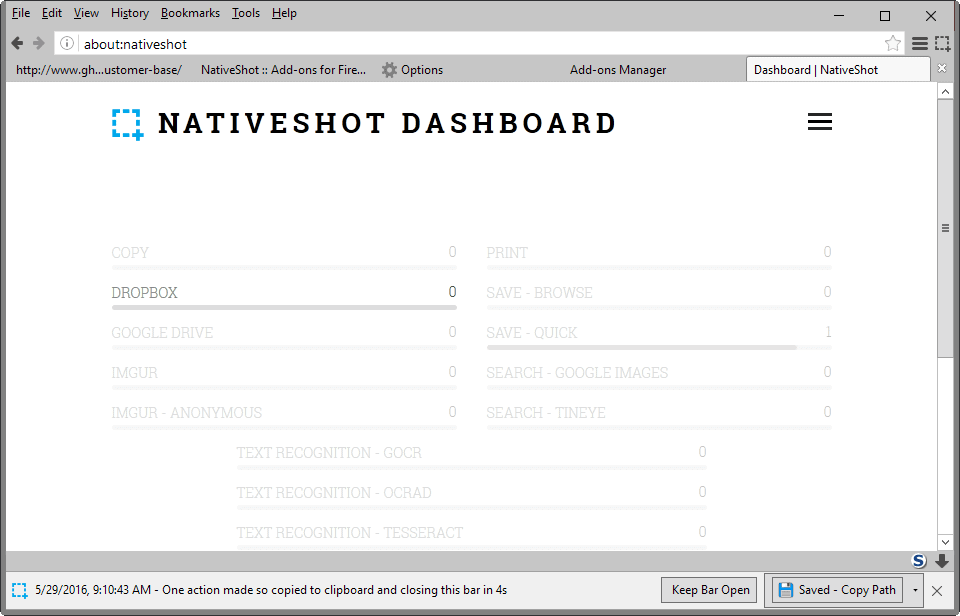The height and width of the screenshot is (616, 960).
Task: Bookmark this page with the star icon
Action: click(891, 43)
